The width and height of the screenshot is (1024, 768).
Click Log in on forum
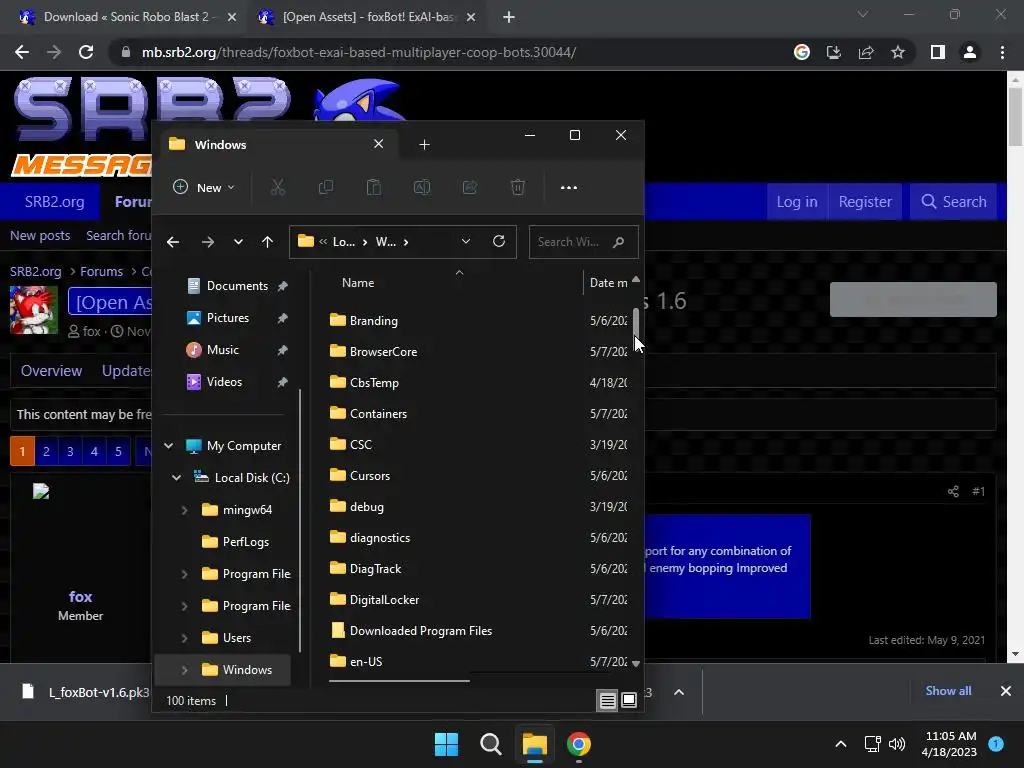point(797,202)
